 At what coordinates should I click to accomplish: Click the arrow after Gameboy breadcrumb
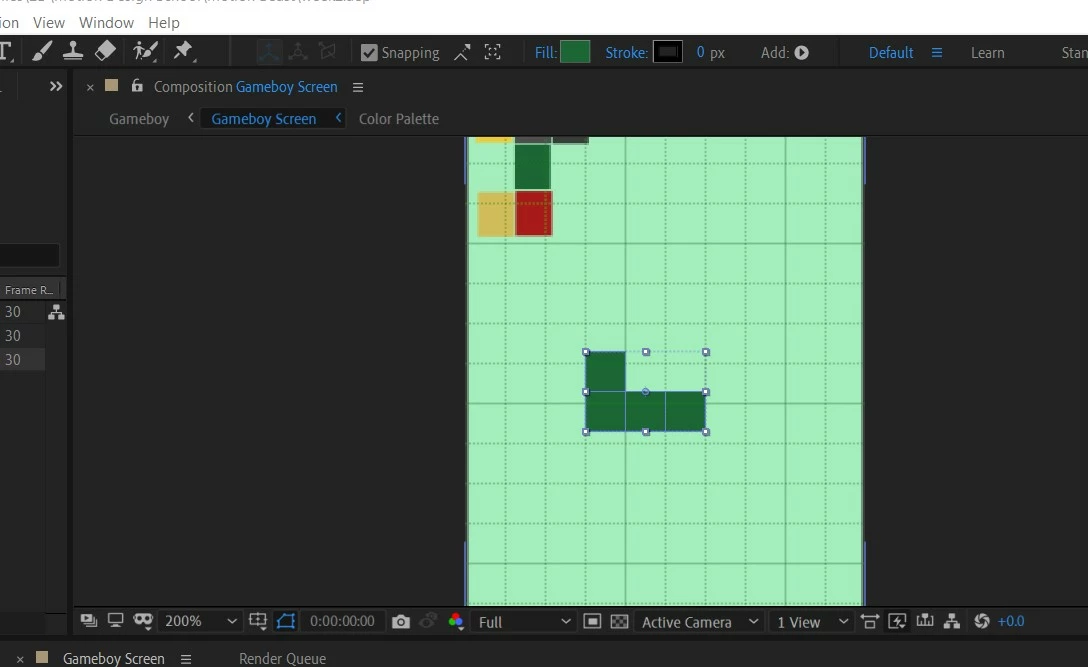coord(191,118)
